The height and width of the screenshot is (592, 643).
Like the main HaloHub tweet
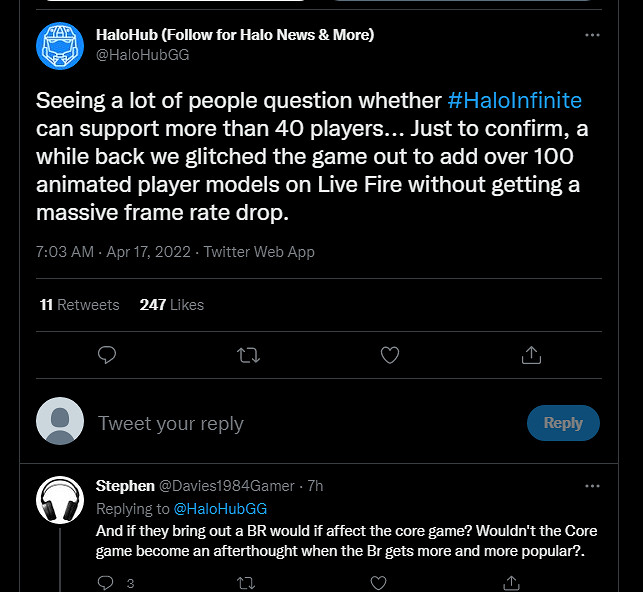[x=390, y=354]
